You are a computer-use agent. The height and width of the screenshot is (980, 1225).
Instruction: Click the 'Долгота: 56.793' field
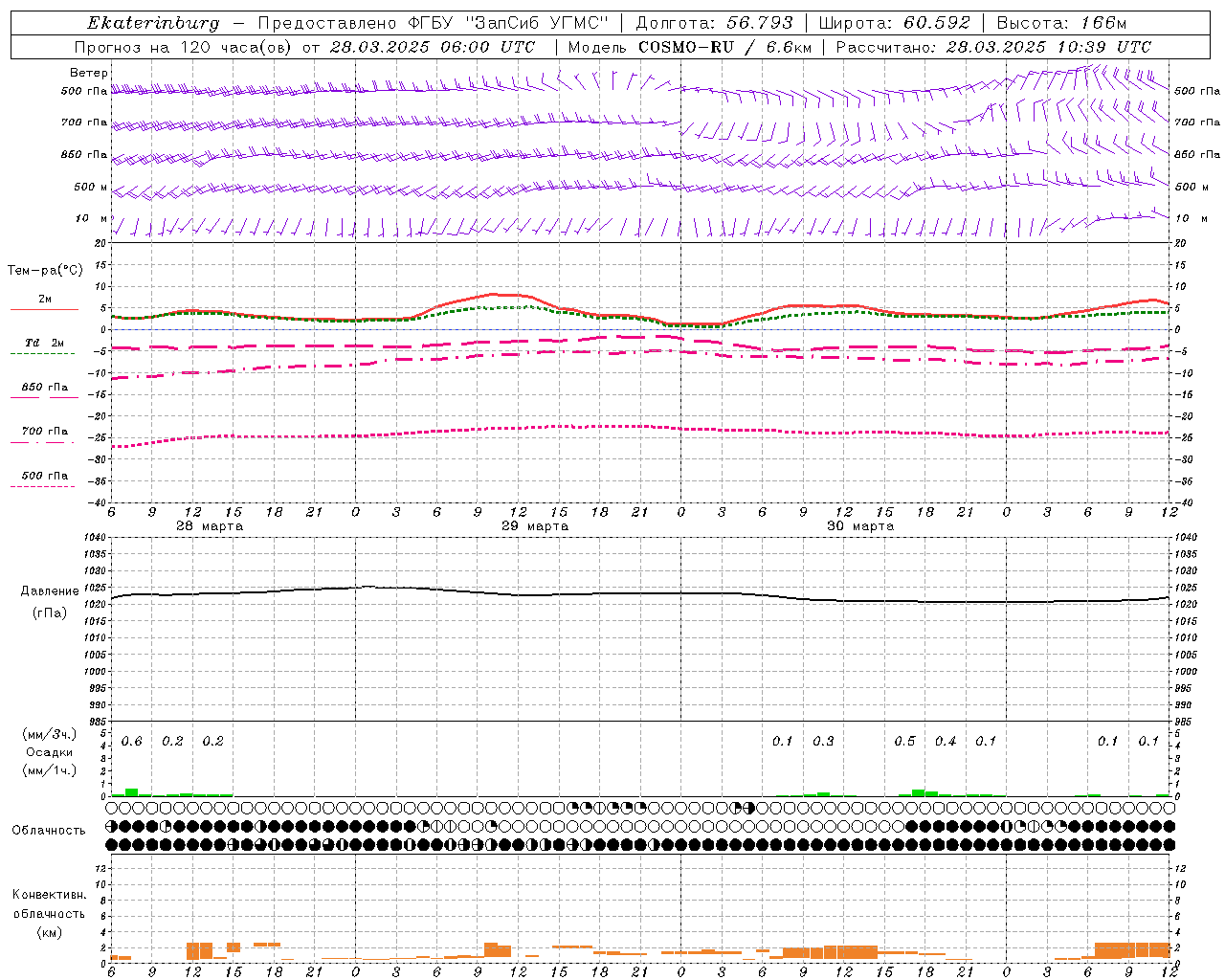(x=713, y=23)
